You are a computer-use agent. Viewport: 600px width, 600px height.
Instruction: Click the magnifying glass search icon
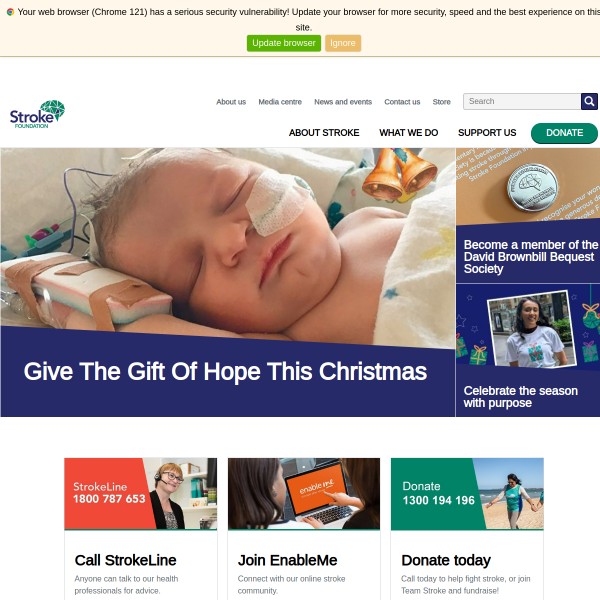589,101
